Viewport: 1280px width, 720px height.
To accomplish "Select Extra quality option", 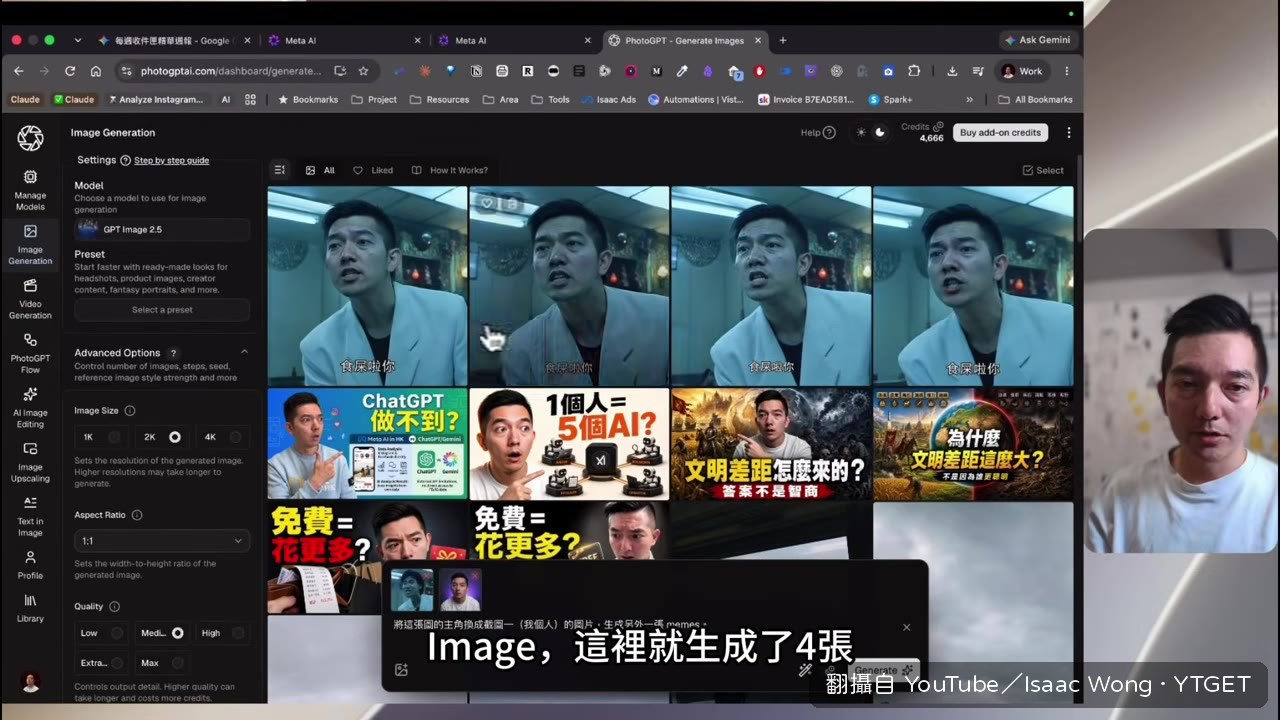I will [x=102, y=663].
